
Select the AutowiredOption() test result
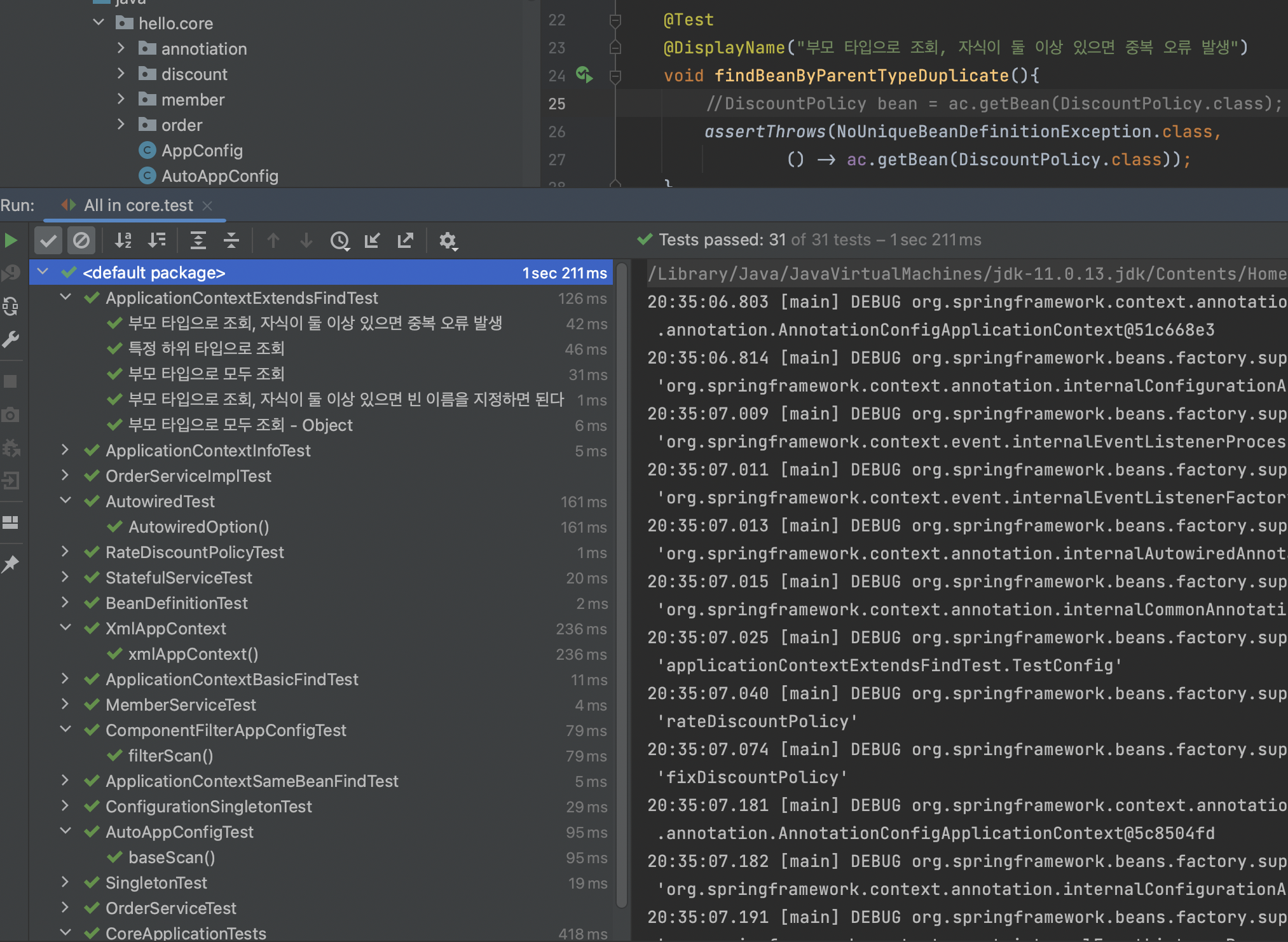click(321, 527)
